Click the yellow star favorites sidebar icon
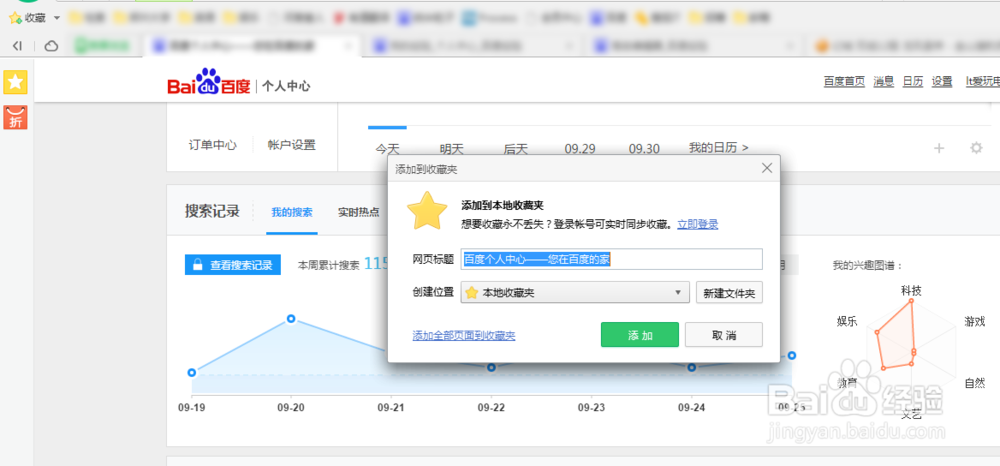The height and width of the screenshot is (466, 1000). click(x=15, y=82)
